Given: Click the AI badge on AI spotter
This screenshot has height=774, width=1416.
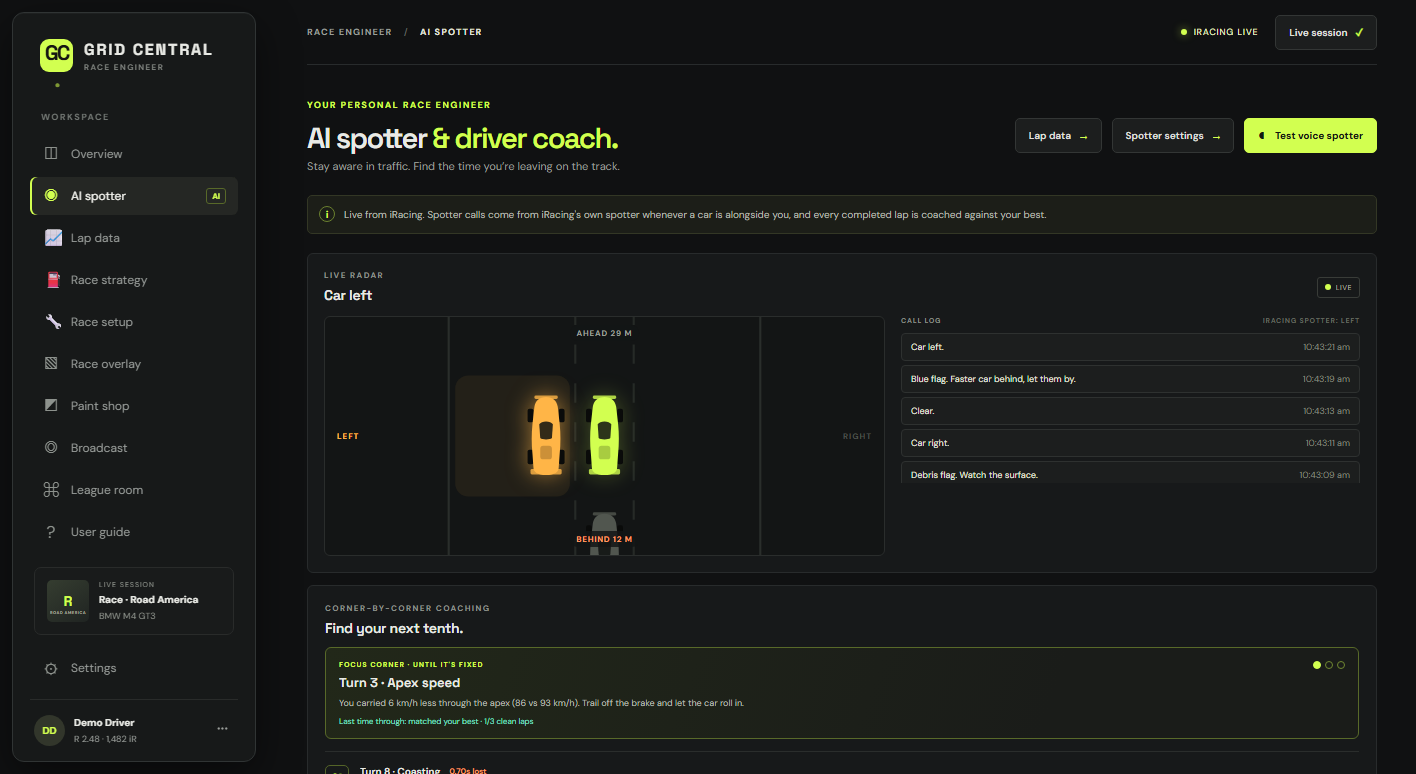Looking at the screenshot, I should point(216,196).
